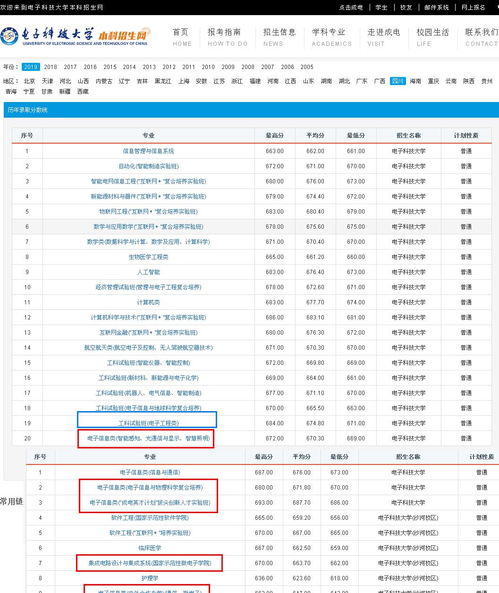499x593 pixels.
Task: Open major 工科试验班(智能仪器、智能控制)
Action: click(x=148, y=363)
